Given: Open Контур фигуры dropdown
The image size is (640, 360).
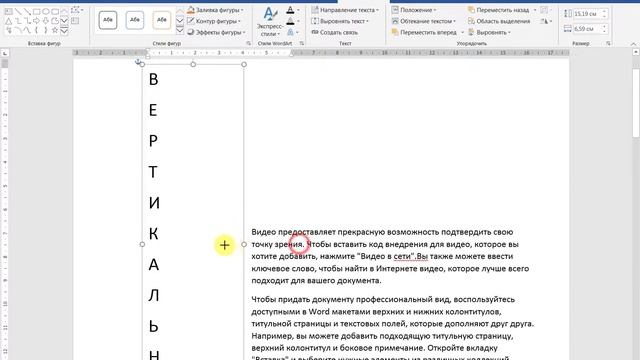Looking at the screenshot, I should coord(214,21).
